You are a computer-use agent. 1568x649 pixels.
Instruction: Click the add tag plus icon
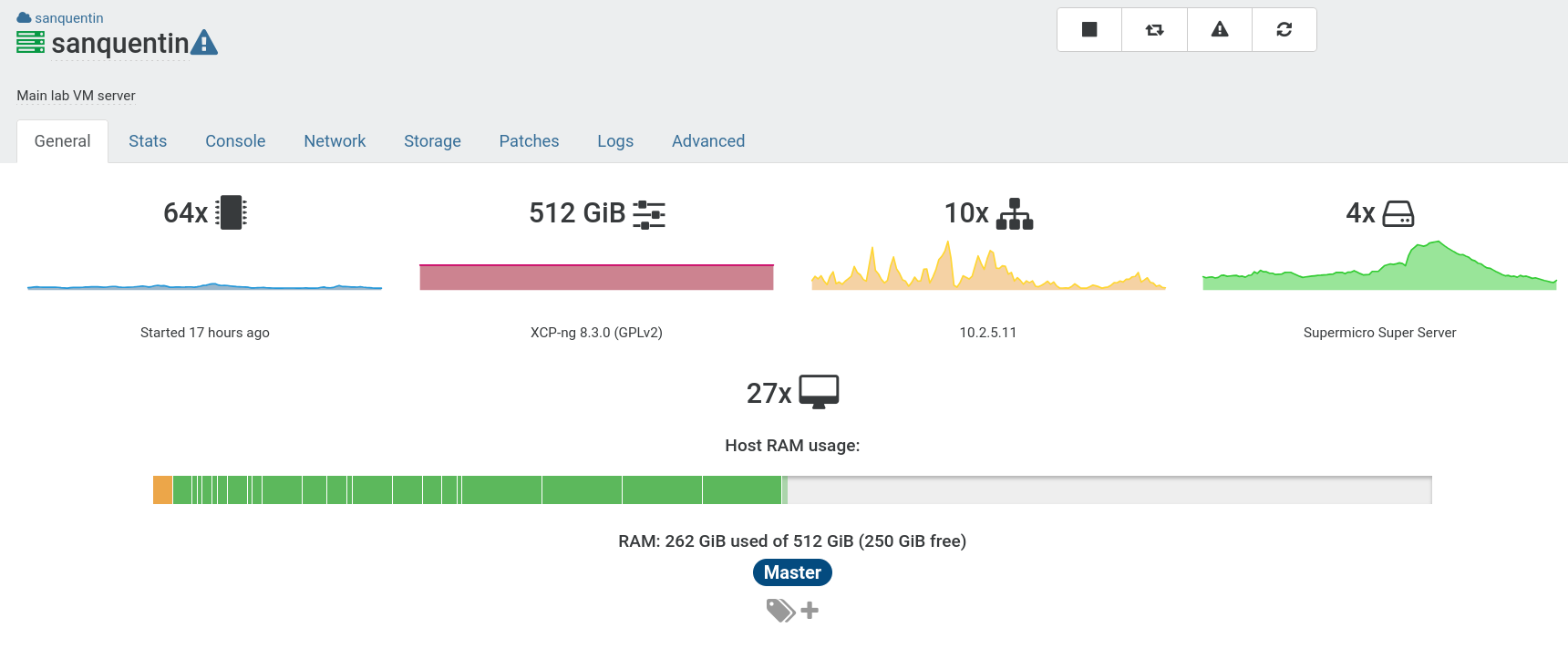[810, 610]
